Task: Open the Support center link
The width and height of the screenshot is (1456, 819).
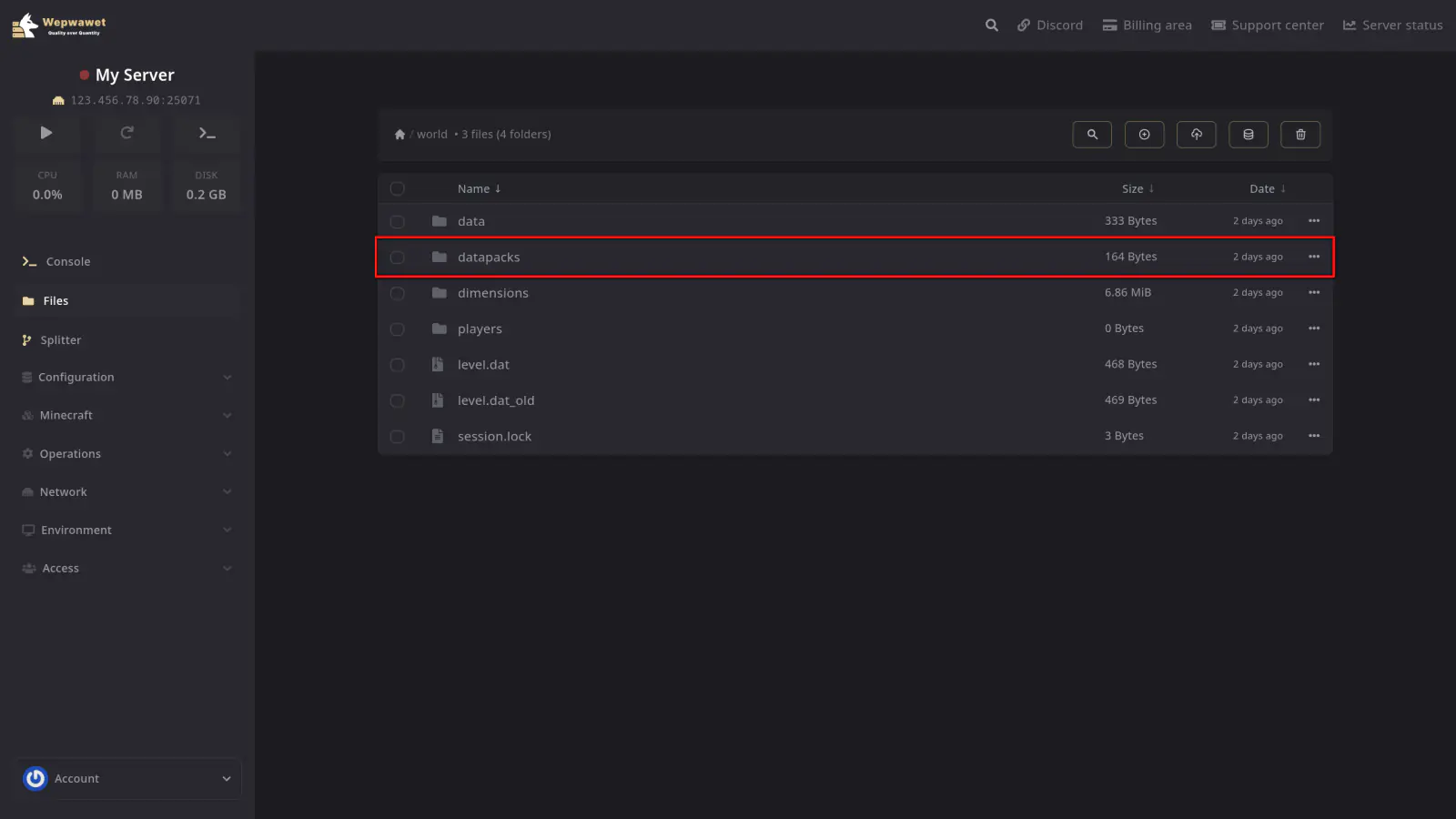Action: (1267, 25)
